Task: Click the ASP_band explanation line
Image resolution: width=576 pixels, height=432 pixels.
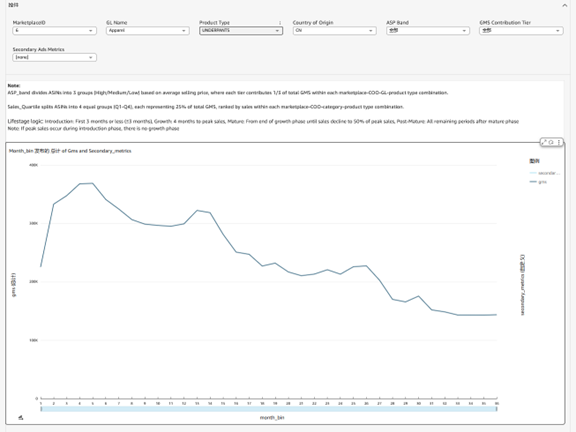Action: click(x=228, y=93)
